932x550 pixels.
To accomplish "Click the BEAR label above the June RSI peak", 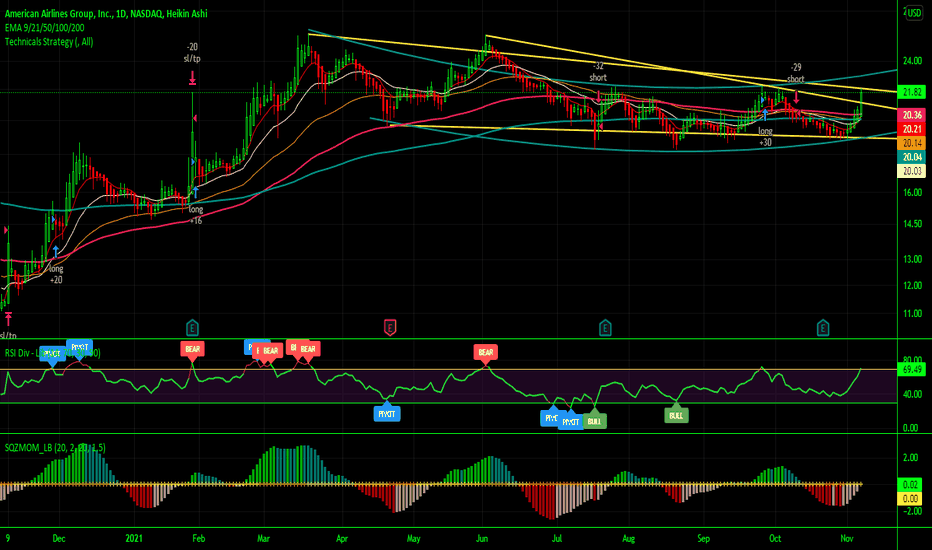I will tap(486, 353).
